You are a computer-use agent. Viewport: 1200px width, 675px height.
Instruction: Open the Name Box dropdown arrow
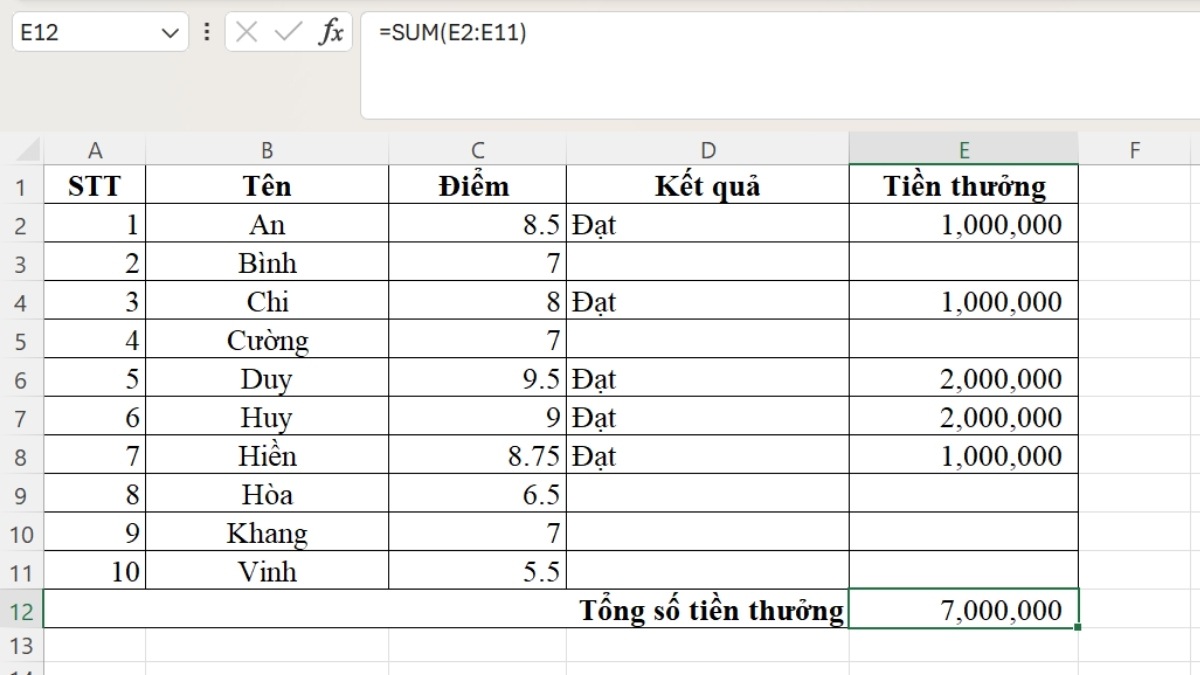pos(167,31)
